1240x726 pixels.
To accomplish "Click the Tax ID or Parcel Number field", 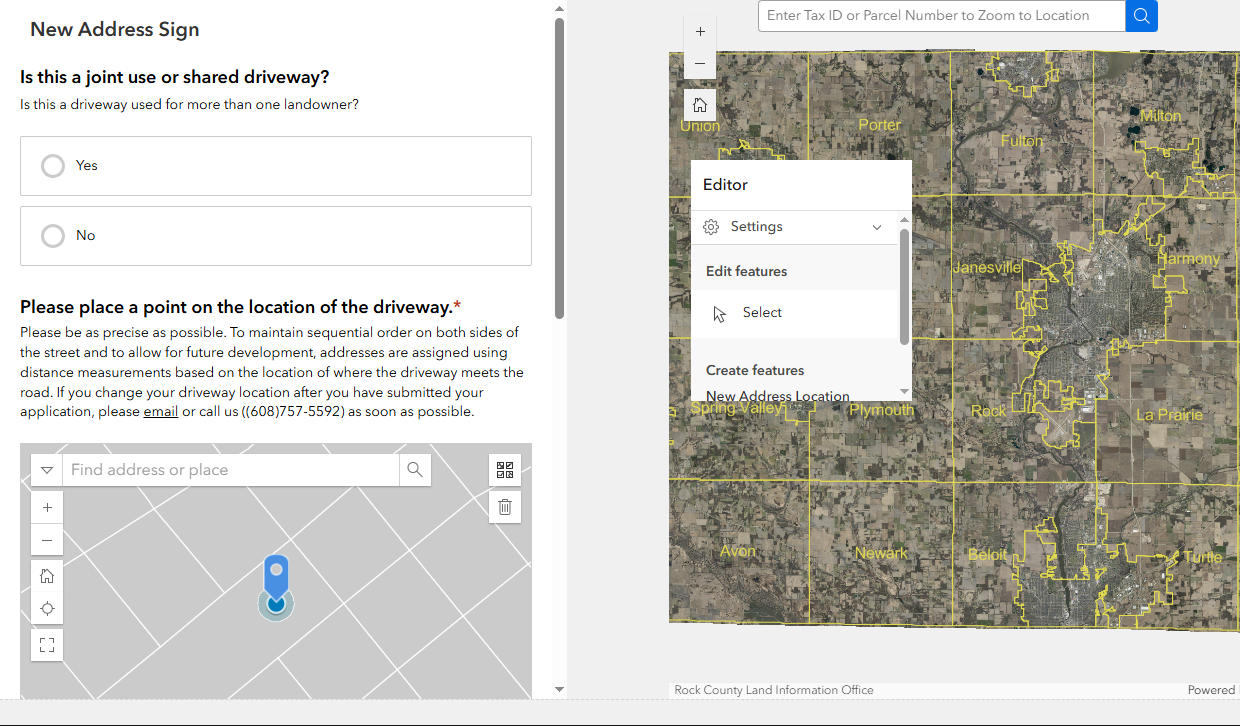I will pos(940,16).
